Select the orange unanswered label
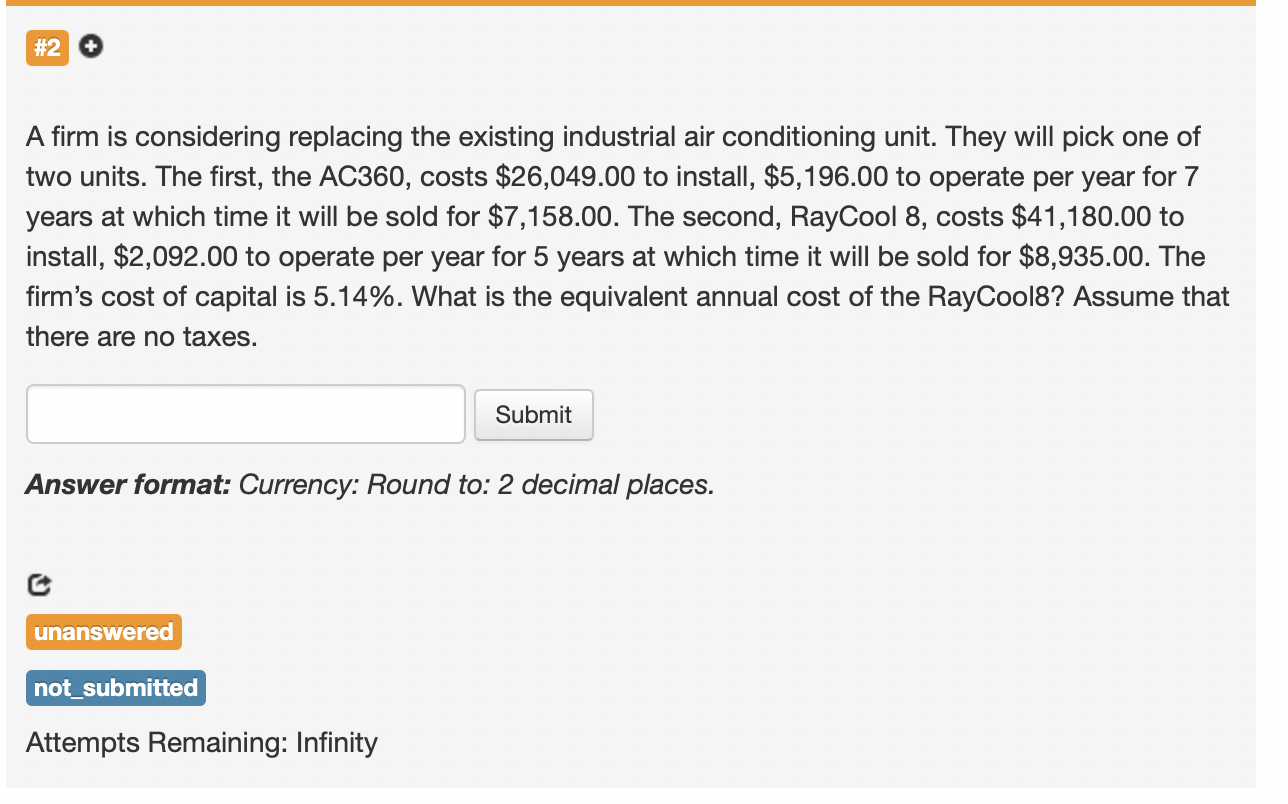Viewport: 1288px width, 804px height. pos(103,631)
